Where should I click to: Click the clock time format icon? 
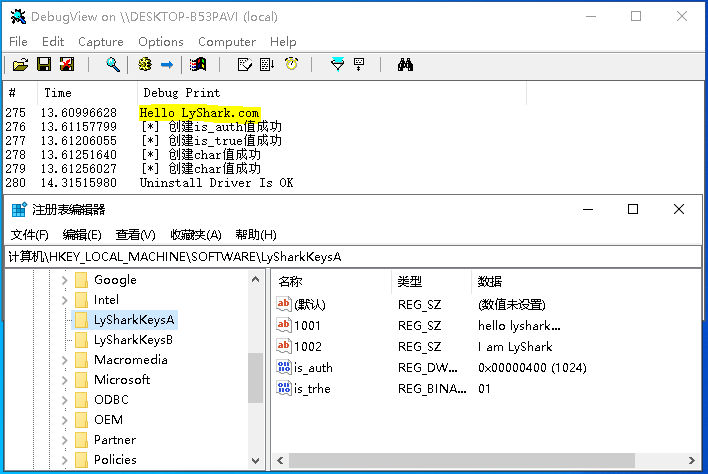[x=291, y=65]
